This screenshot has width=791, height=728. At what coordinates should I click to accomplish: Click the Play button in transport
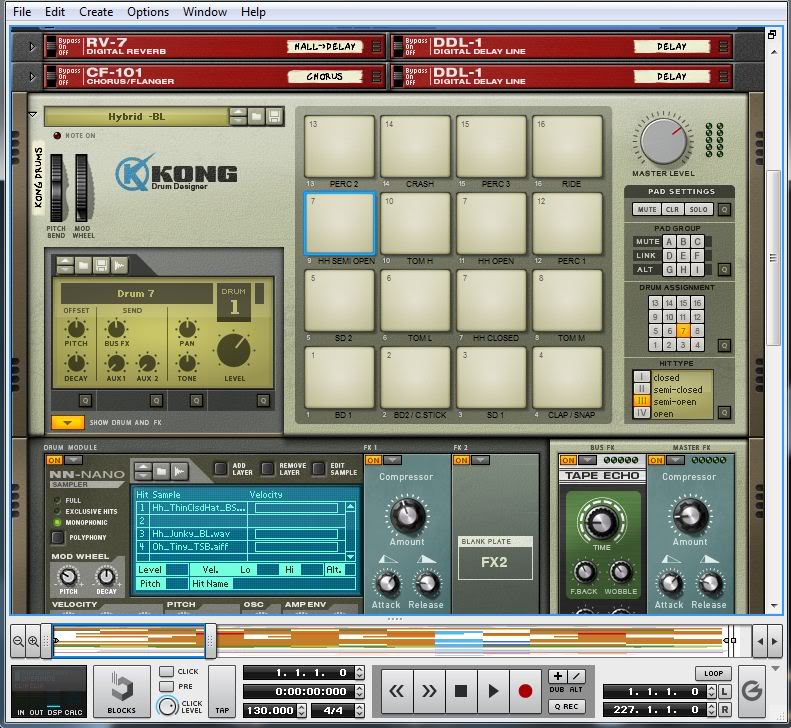pyautogui.click(x=493, y=690)
